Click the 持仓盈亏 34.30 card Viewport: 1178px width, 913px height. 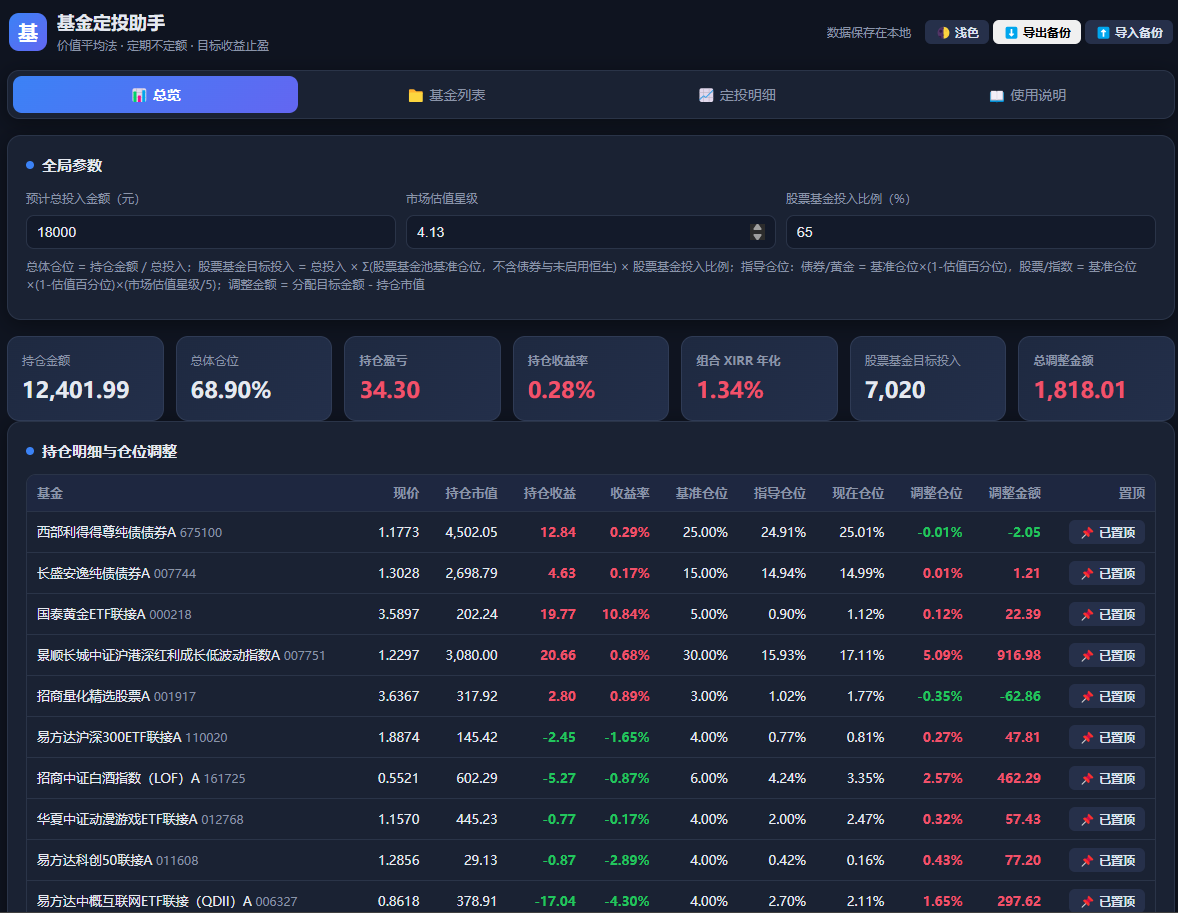pos(422,378)
